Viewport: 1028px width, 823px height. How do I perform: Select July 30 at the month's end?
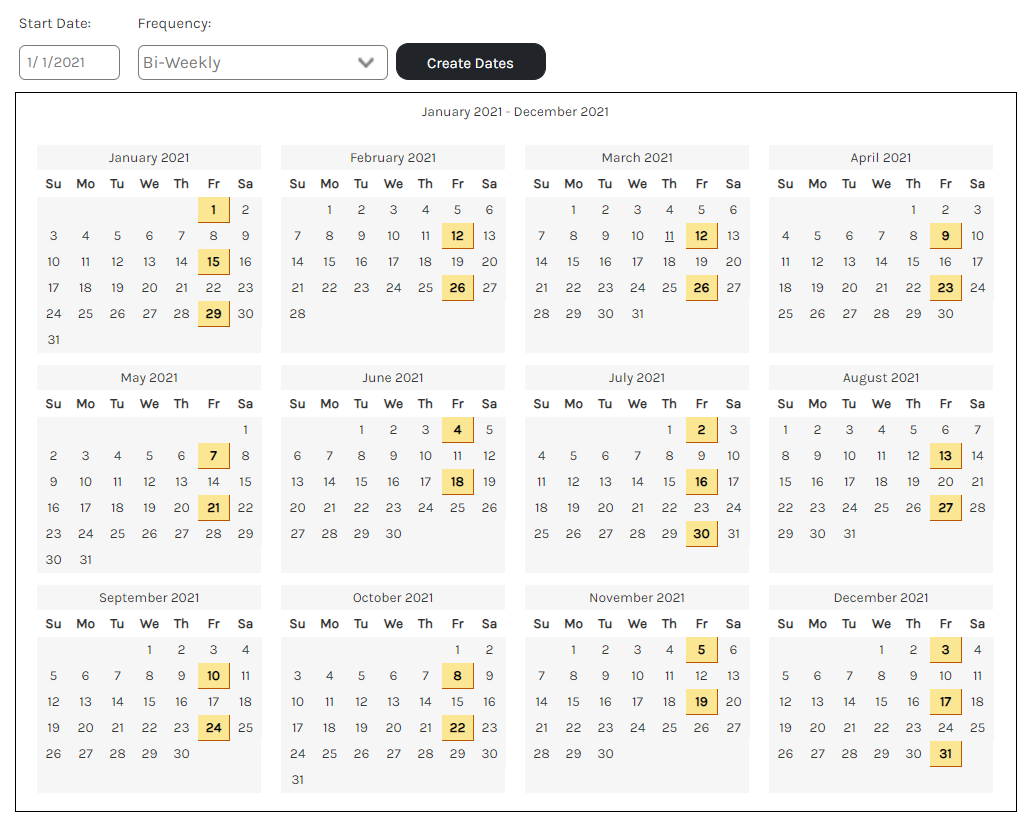(701, 533)
